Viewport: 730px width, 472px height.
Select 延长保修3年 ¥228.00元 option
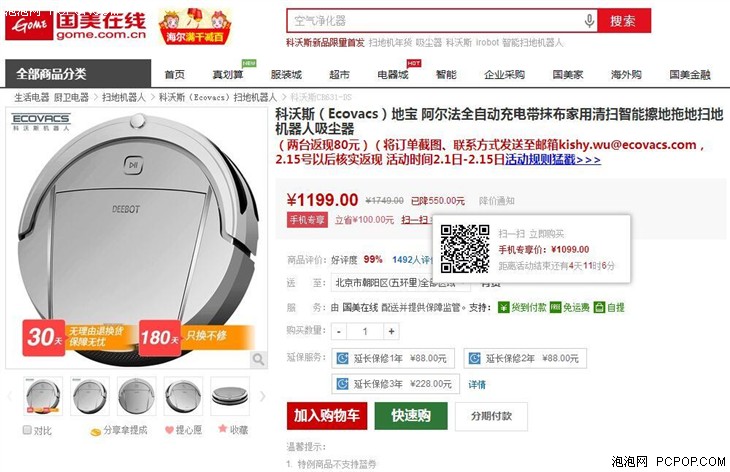pos(396,384)
